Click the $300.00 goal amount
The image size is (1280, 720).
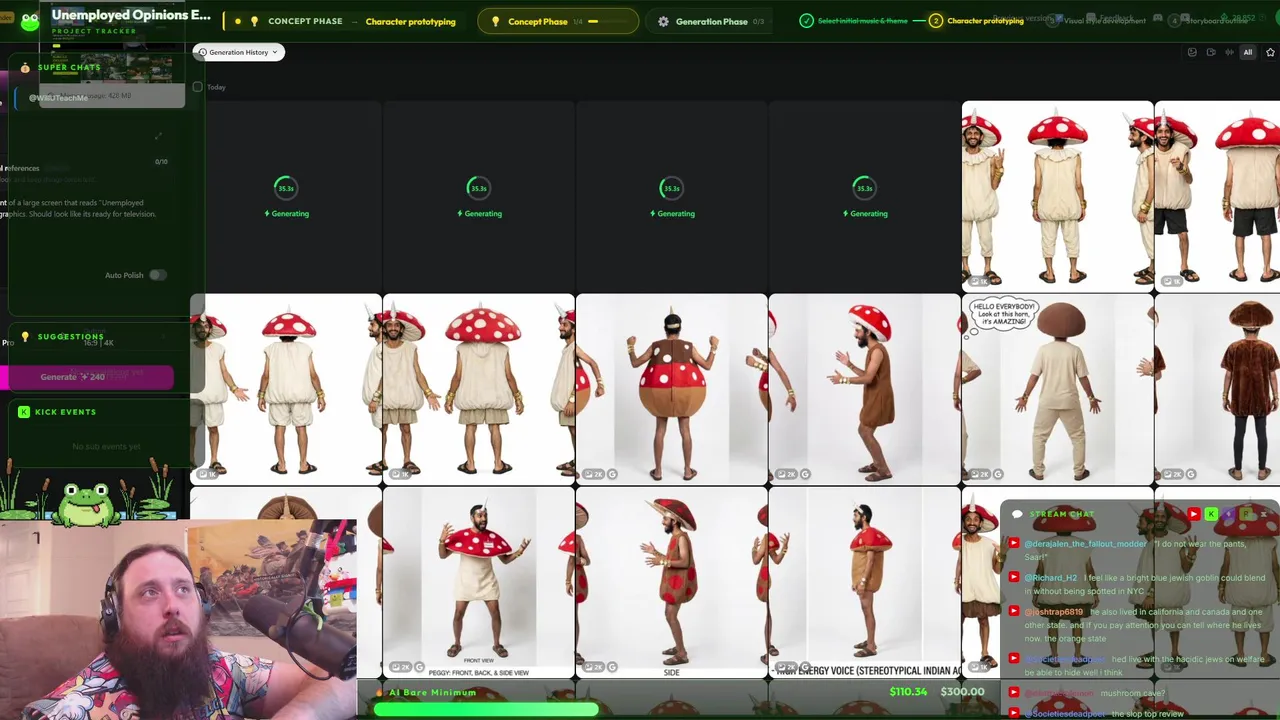pos(962,692)
